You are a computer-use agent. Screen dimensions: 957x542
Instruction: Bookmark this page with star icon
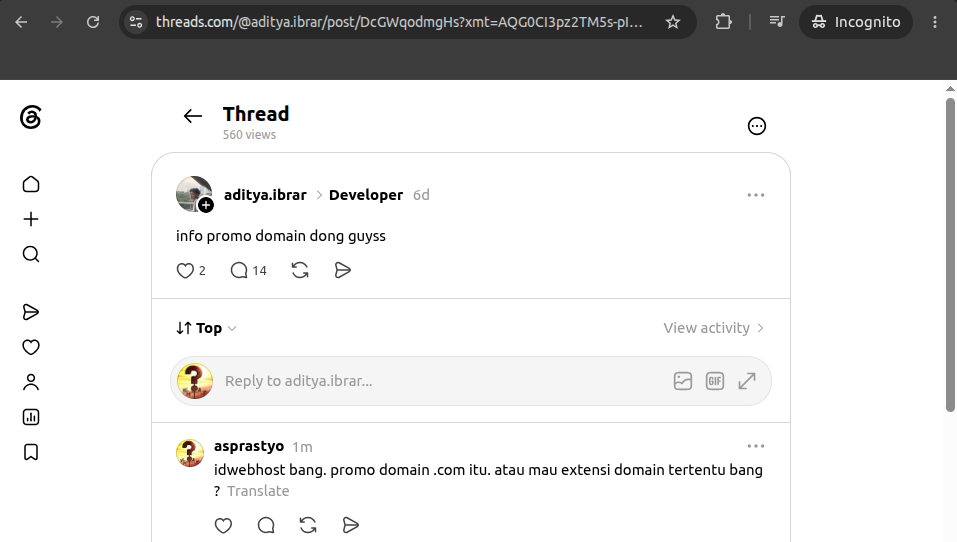[673, 22]
